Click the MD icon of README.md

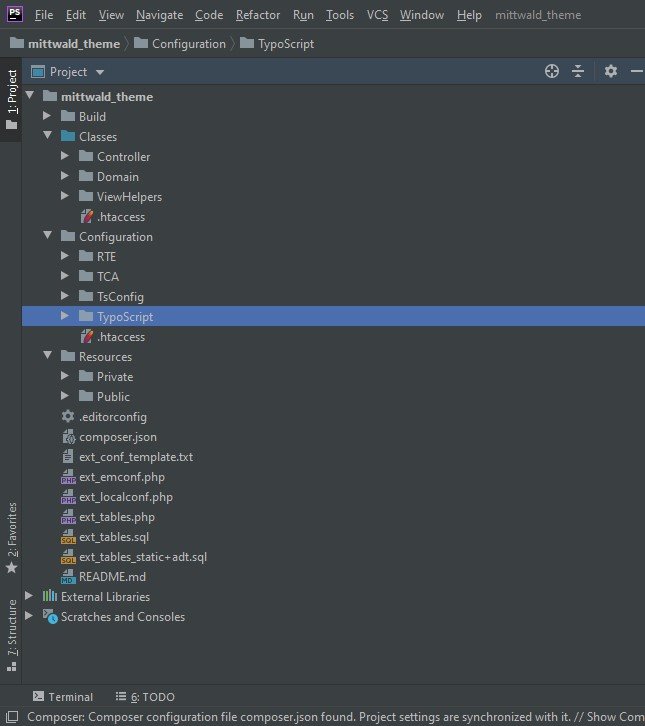point(68,576)
